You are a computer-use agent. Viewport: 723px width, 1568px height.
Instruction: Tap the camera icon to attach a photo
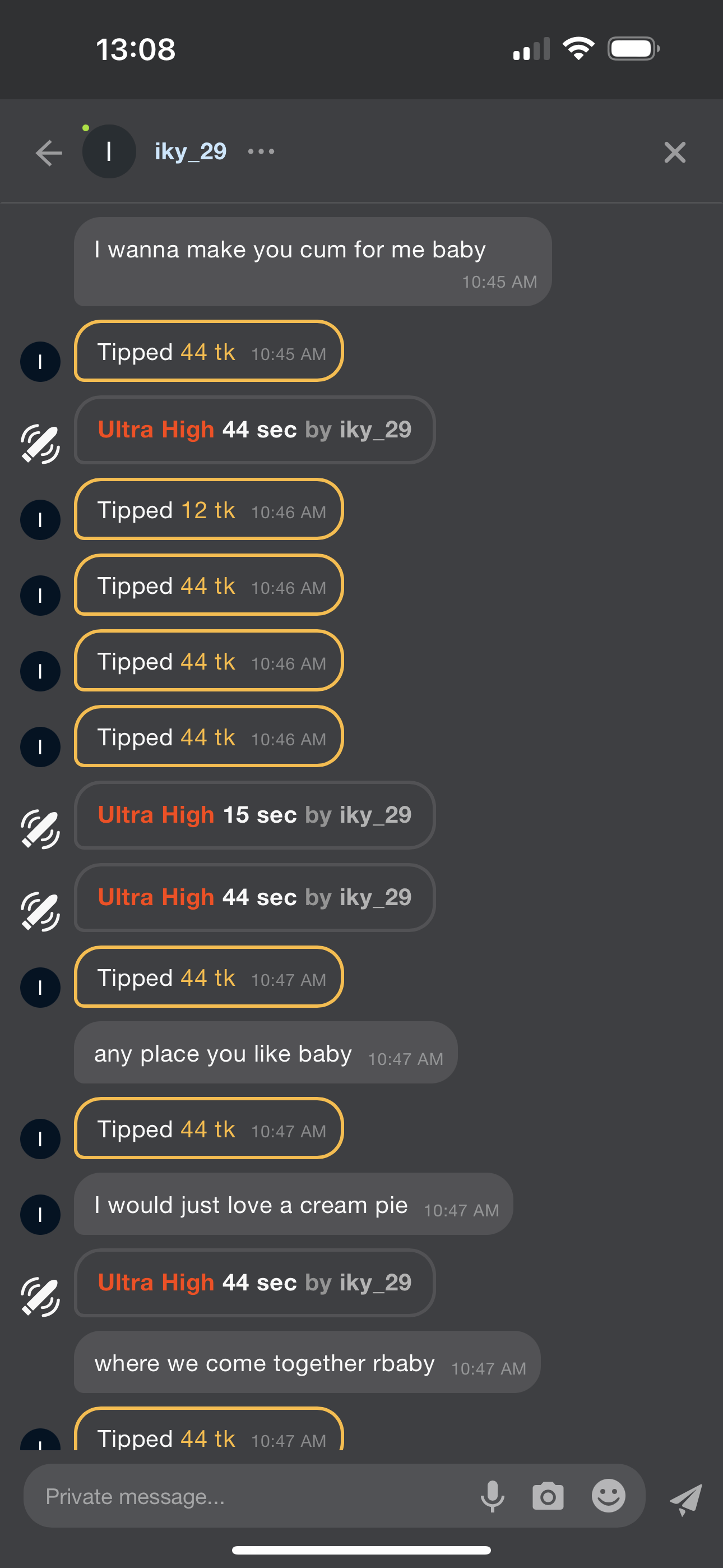point(548,1496)
